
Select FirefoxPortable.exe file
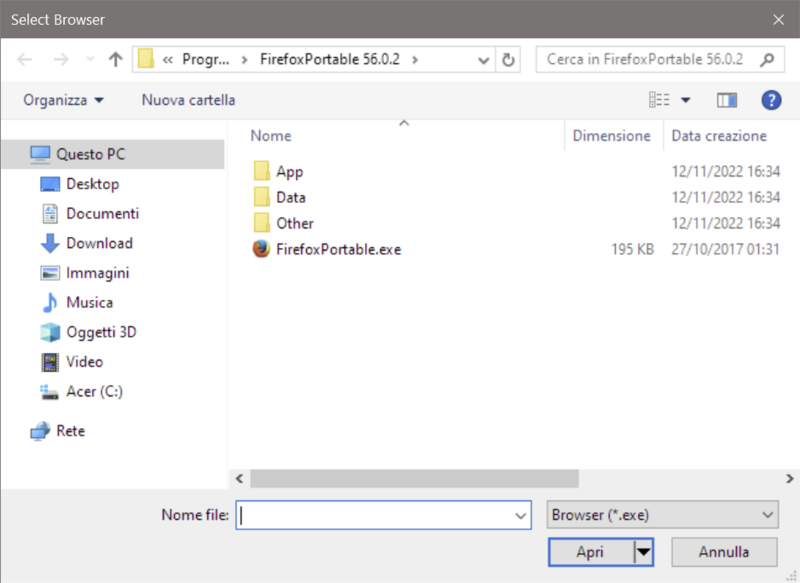(x=339, y=249)
